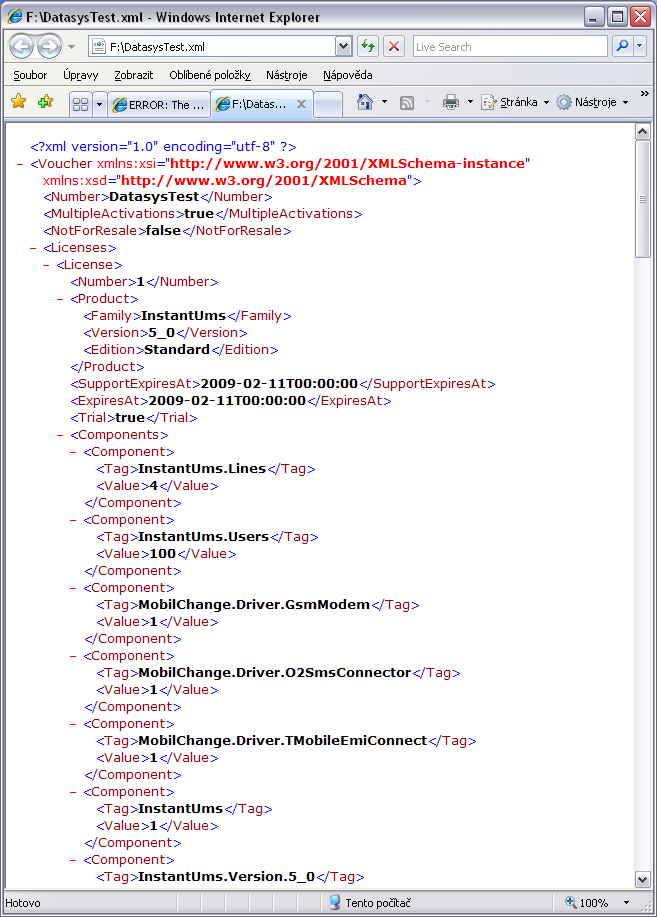Click the vertical scrollbar thumb

point(642,199)
